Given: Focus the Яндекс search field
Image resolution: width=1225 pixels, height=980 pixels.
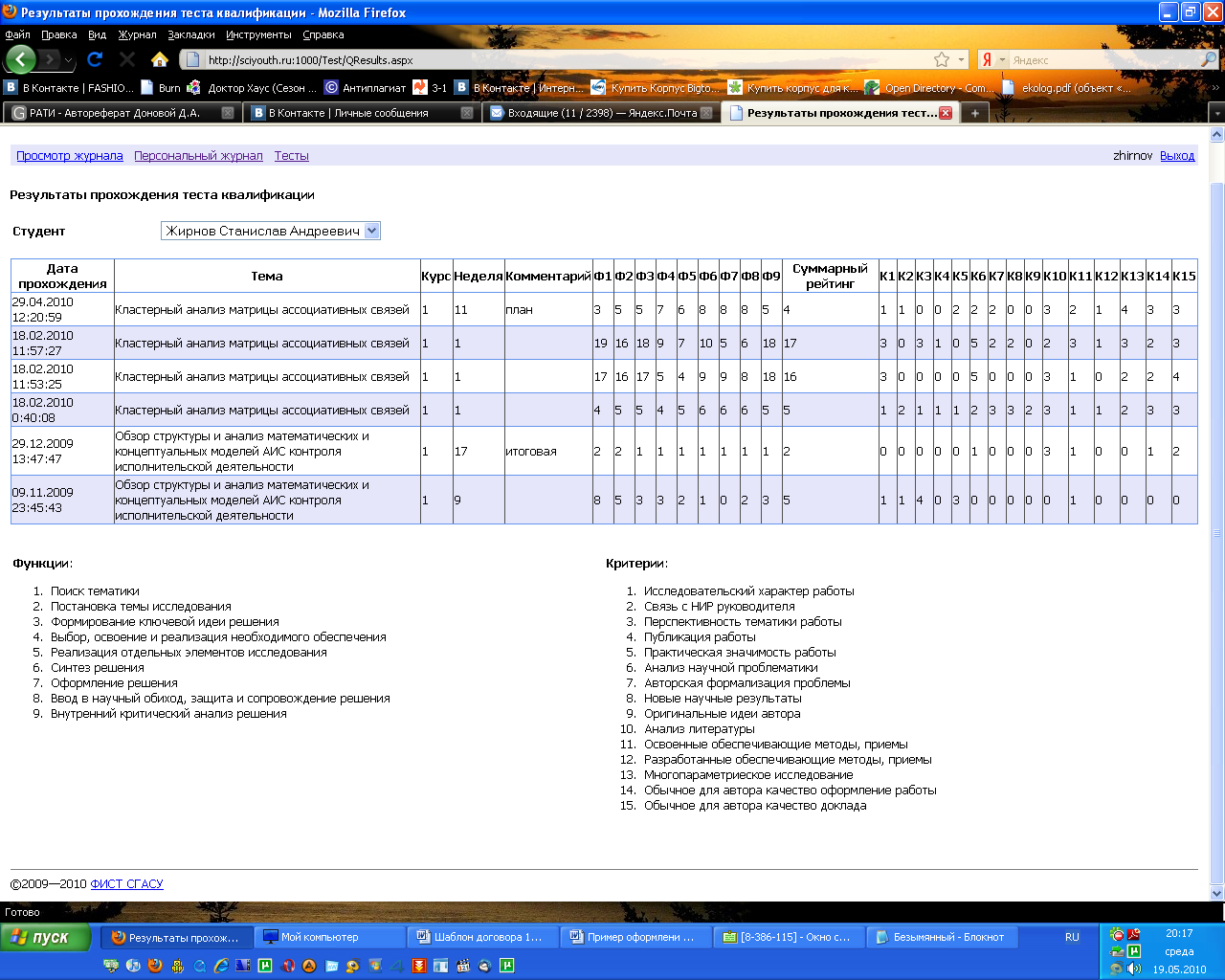Looking at the screenshot, I should point(1104,59).
